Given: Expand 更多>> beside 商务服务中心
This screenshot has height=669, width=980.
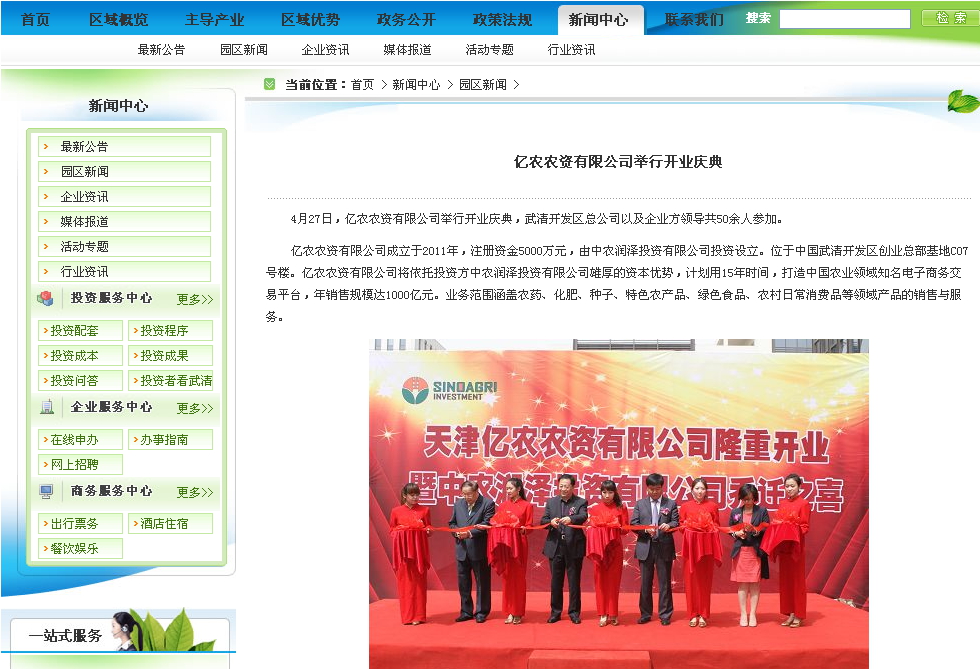Looking at the screenshot, I should point(194,492).
